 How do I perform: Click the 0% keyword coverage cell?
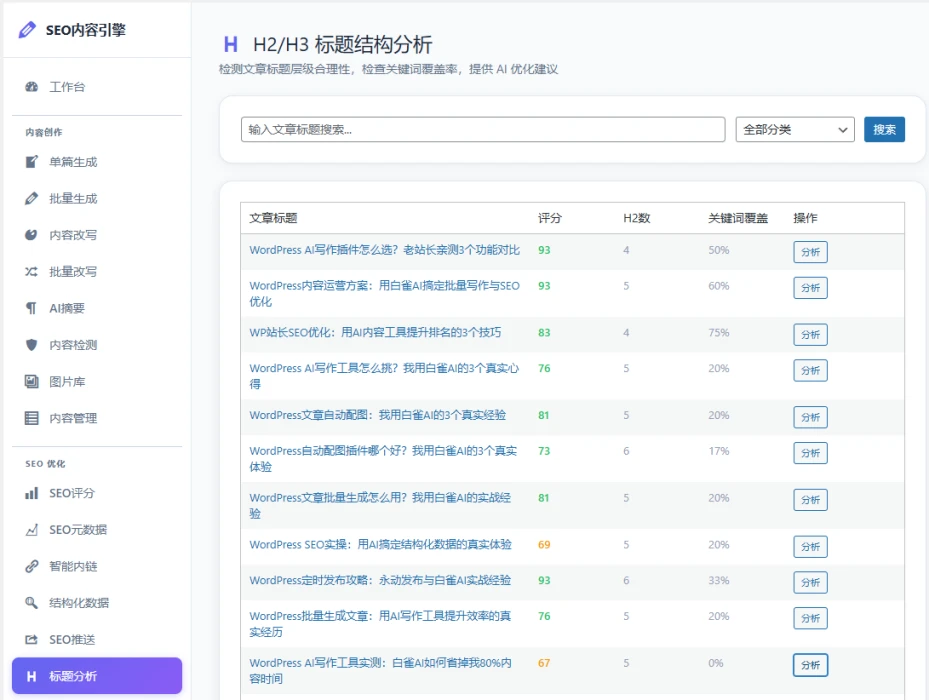click(x=716, y=663)
